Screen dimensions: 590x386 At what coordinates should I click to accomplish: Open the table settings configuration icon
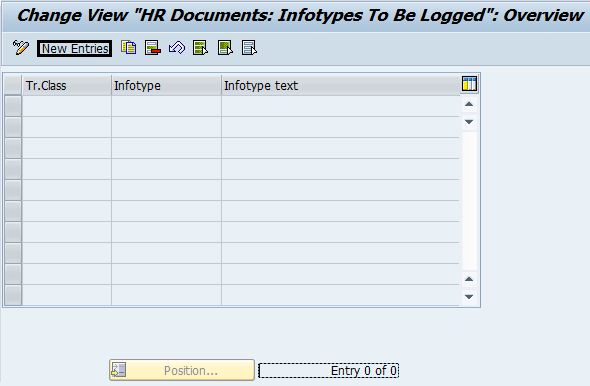(469, 84)
